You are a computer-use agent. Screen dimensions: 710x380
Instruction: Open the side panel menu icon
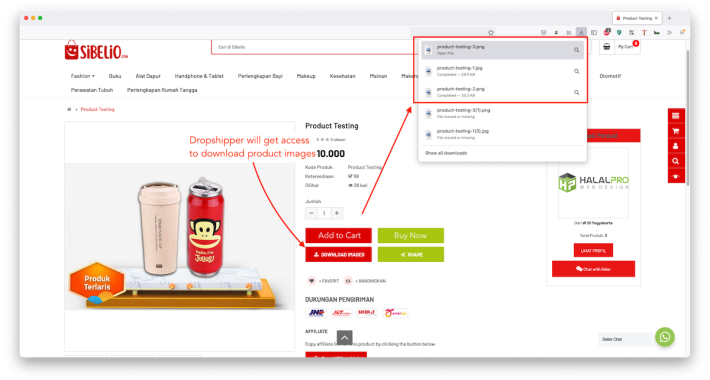point(676,116)
